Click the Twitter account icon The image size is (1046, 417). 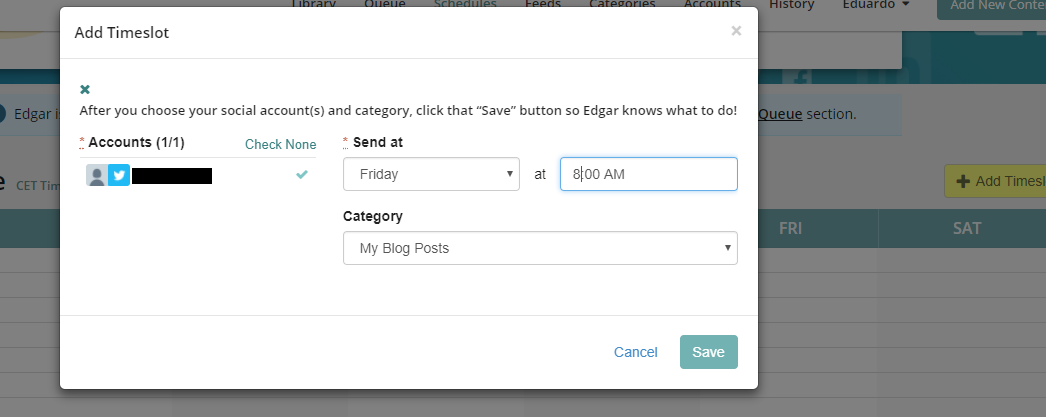coord(119,176)
